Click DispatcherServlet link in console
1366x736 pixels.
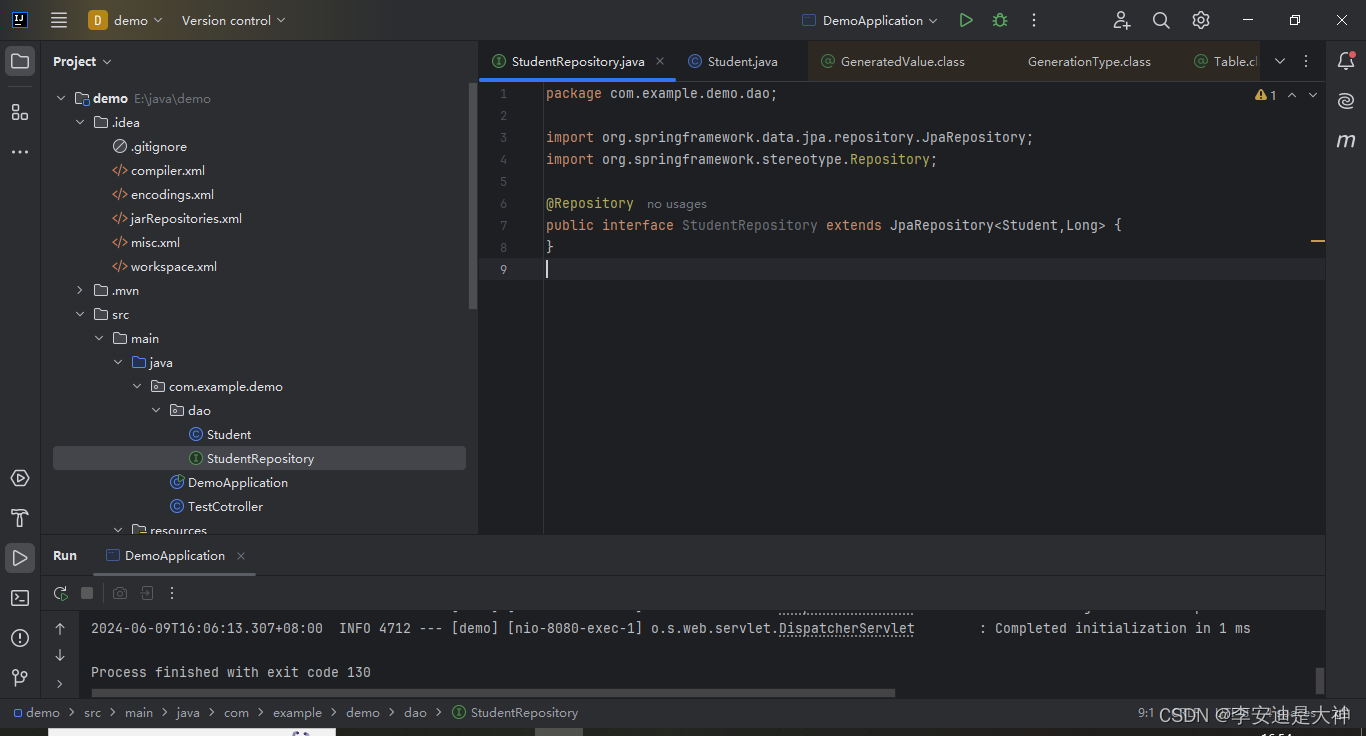(x=846, y=629)
